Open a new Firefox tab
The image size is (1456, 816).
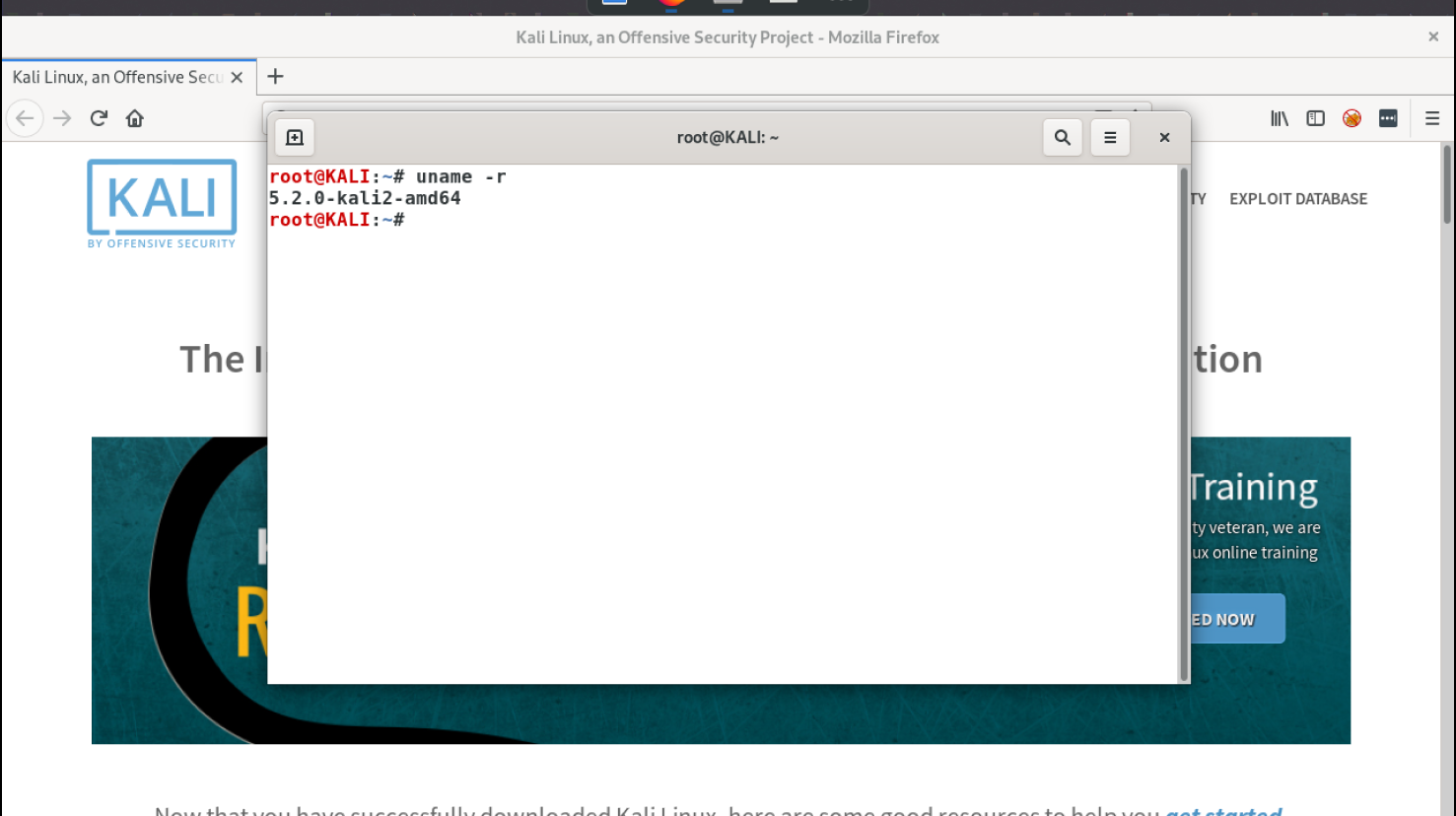pyautogui.click(x=276, y=77)
